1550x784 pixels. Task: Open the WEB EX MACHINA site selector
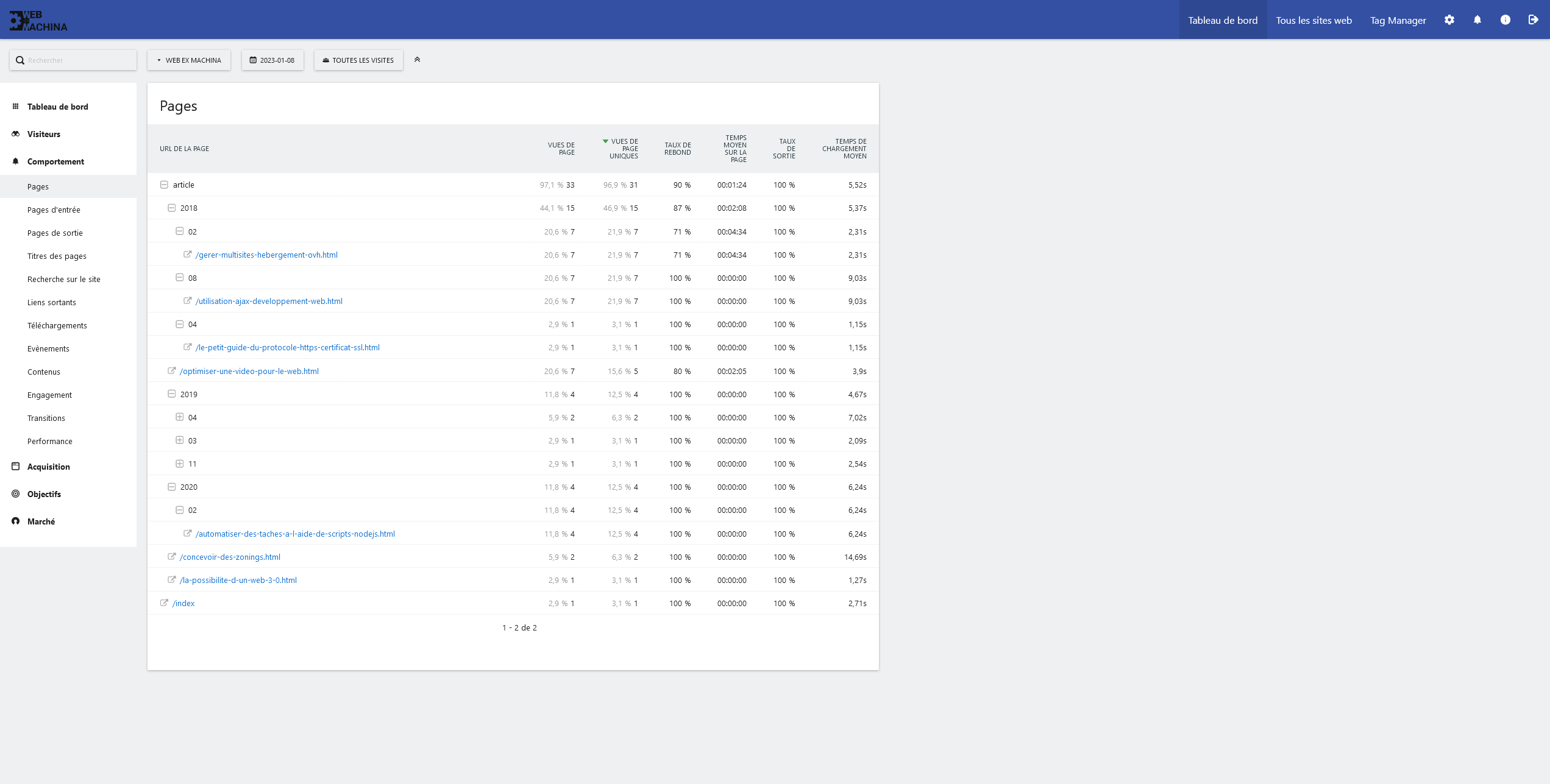click(x=189, y=60)
